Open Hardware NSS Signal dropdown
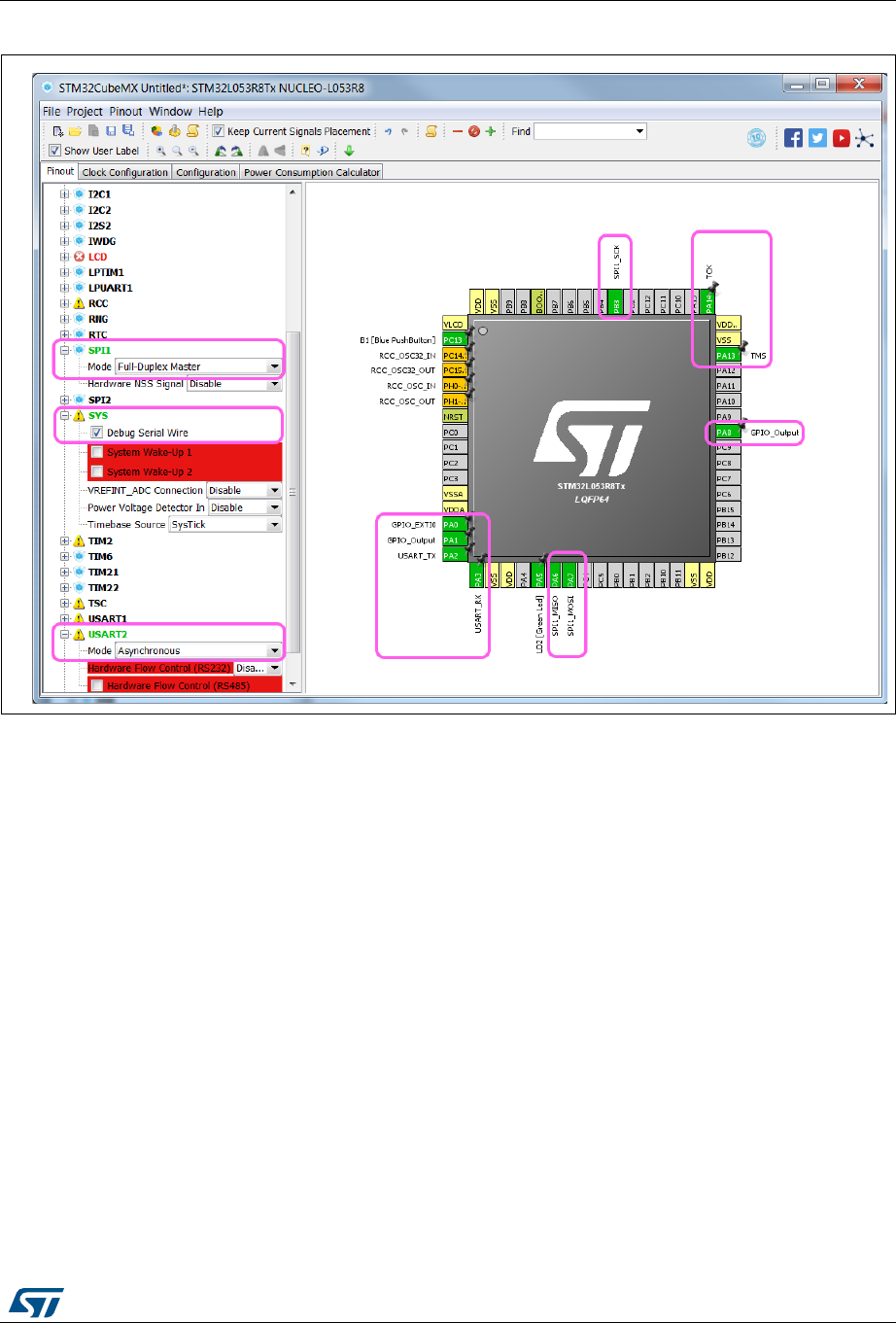This screenshot has height=1323, width=896. tap(234, 384)
